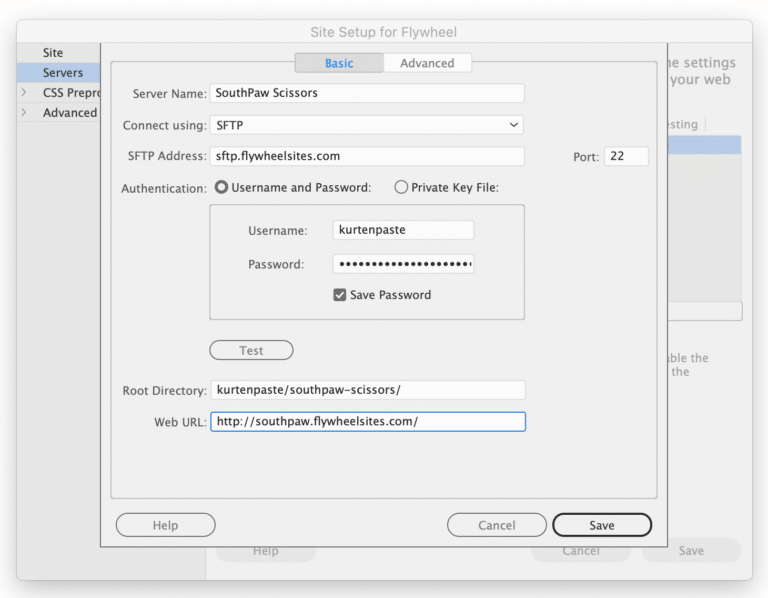The image size is (768, 598).
Task: Save the server settings
Action: pyautogui.click(x=601, y=525)
